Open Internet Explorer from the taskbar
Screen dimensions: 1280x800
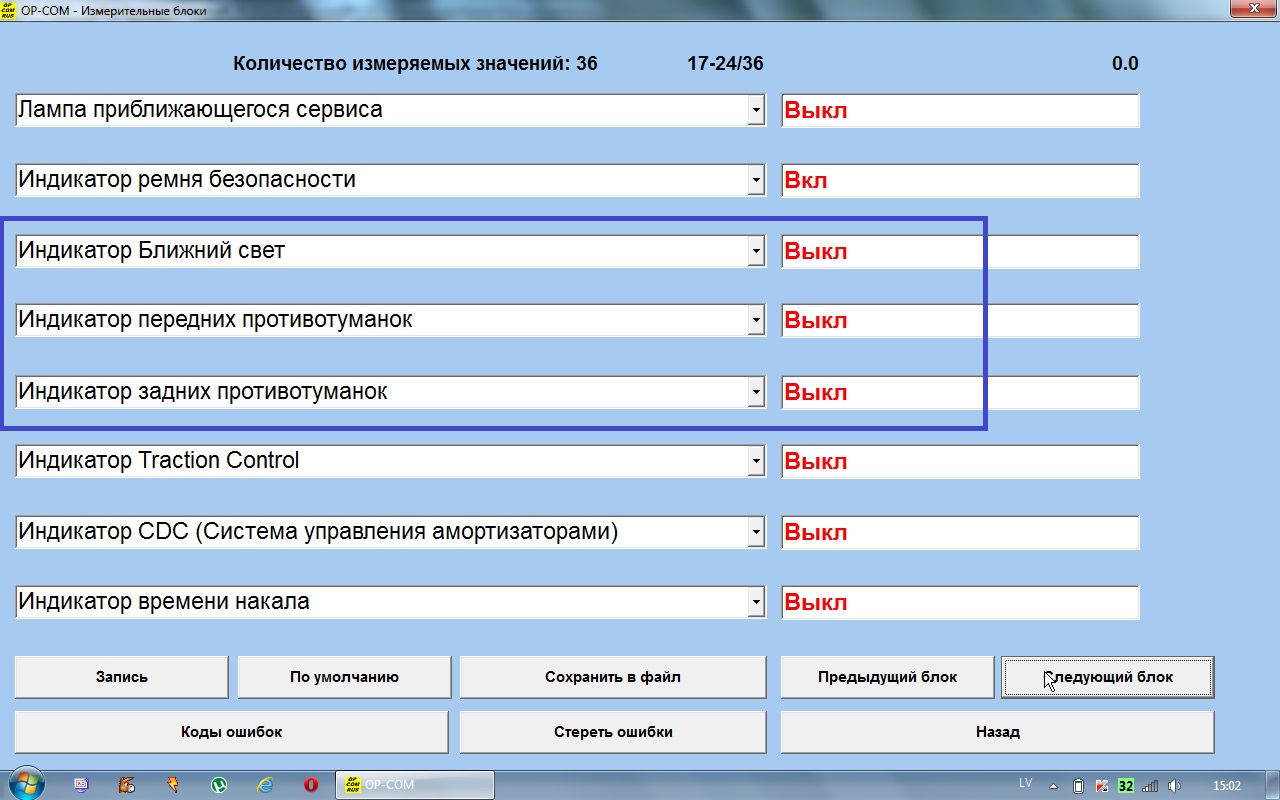(x=265, y=785)
